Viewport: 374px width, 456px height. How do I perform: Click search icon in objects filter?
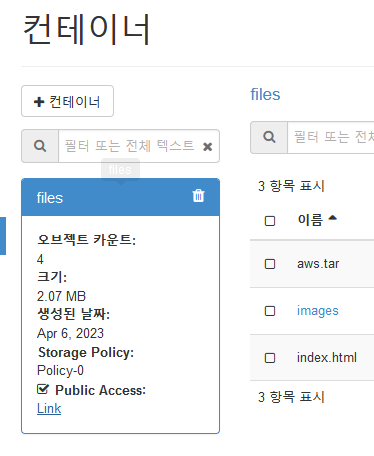point(269,137)
